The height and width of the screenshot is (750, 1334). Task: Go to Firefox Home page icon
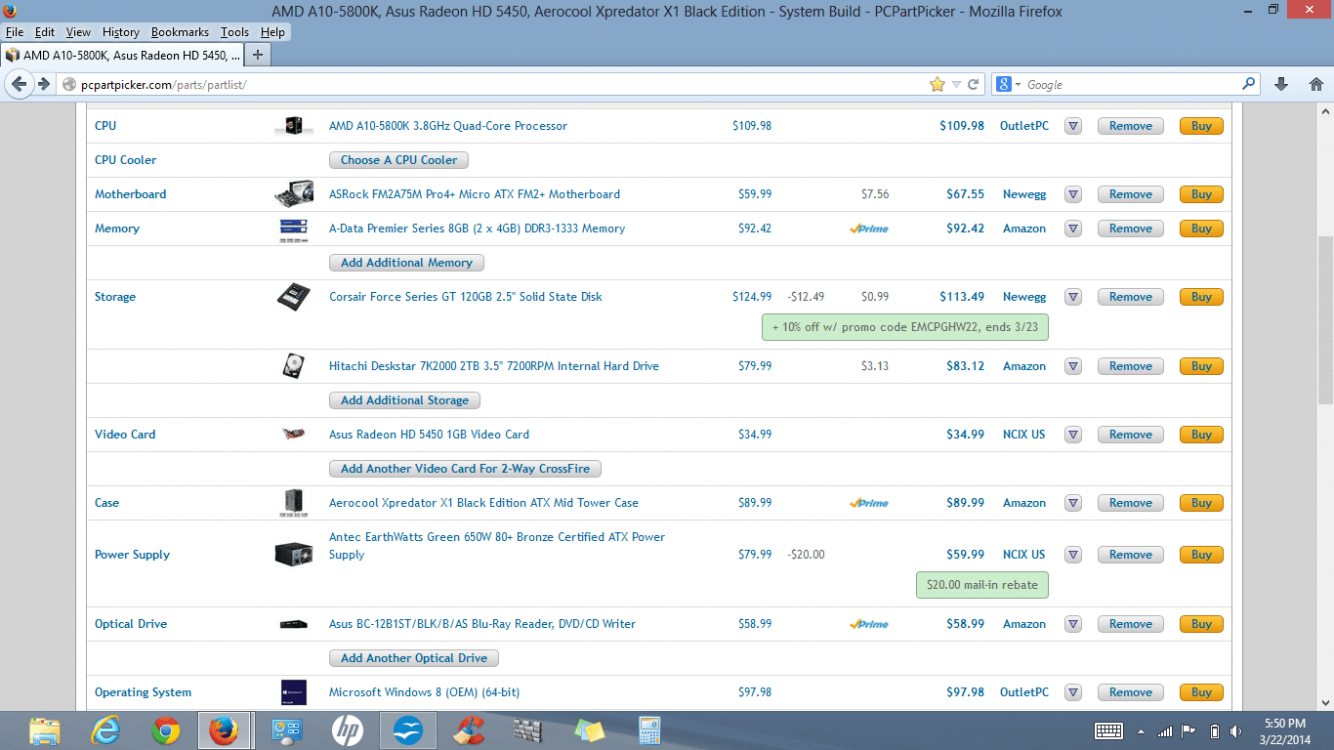[x=1316, y=85]
